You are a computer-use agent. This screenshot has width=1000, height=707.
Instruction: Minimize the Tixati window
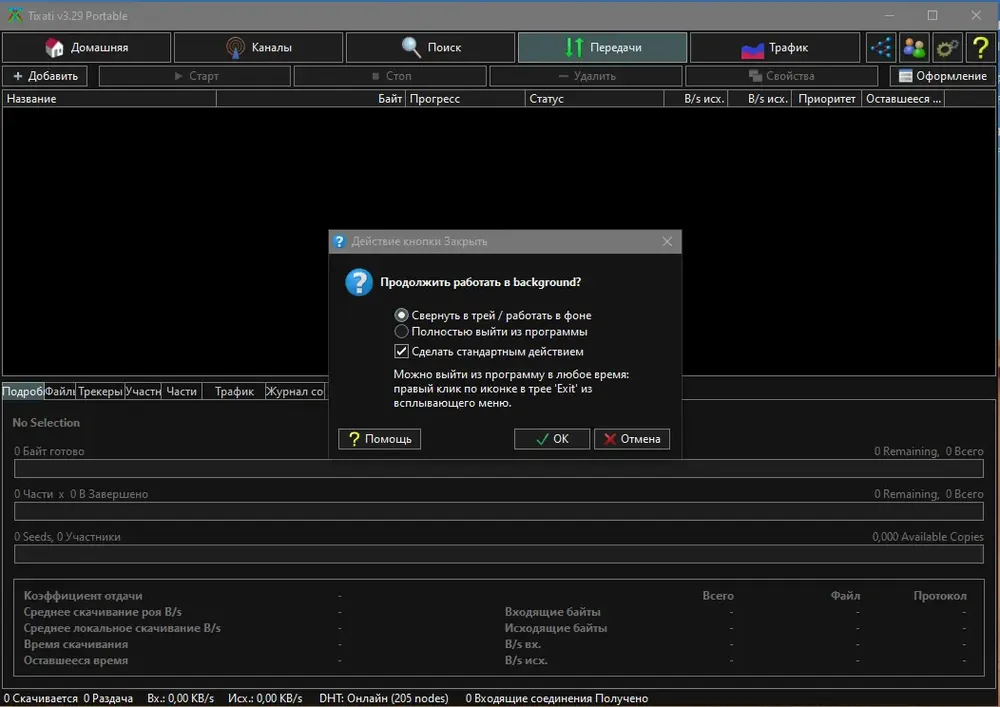(890, 15)
